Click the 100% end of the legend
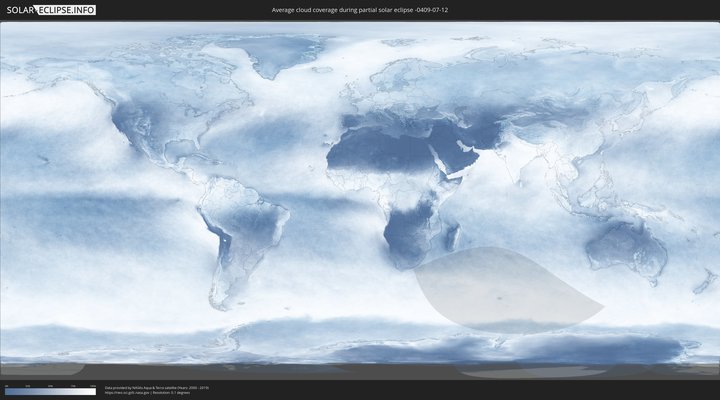The image size is (720, 400). 94,392
